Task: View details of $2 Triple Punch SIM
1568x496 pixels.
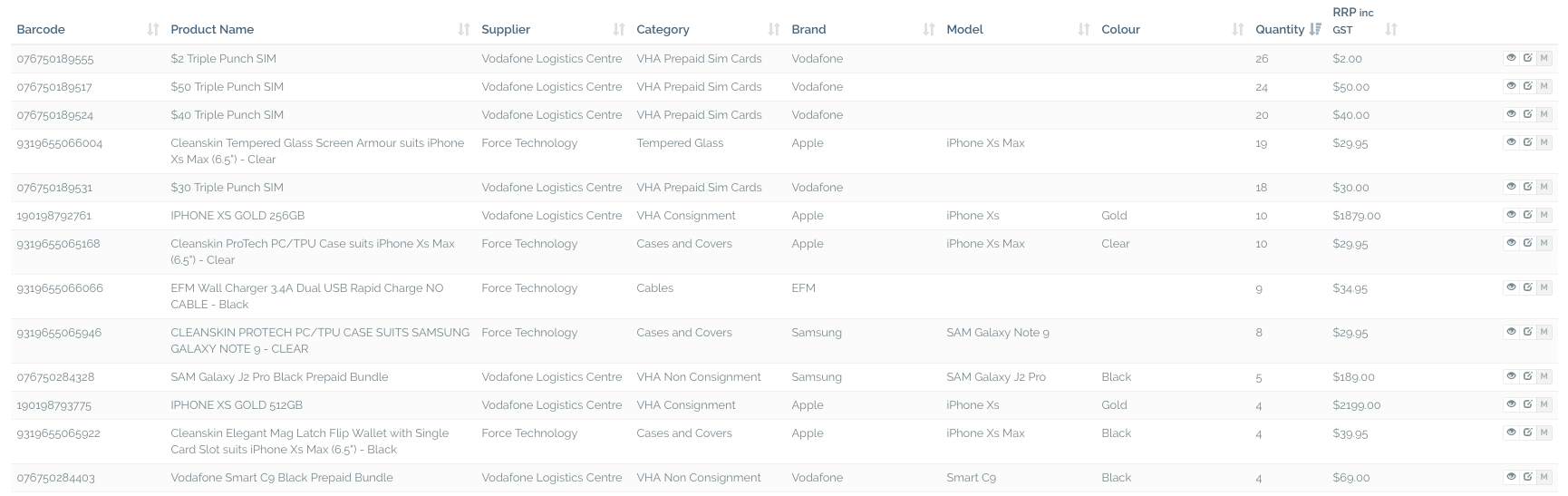Action: [x=1511, y=58]
